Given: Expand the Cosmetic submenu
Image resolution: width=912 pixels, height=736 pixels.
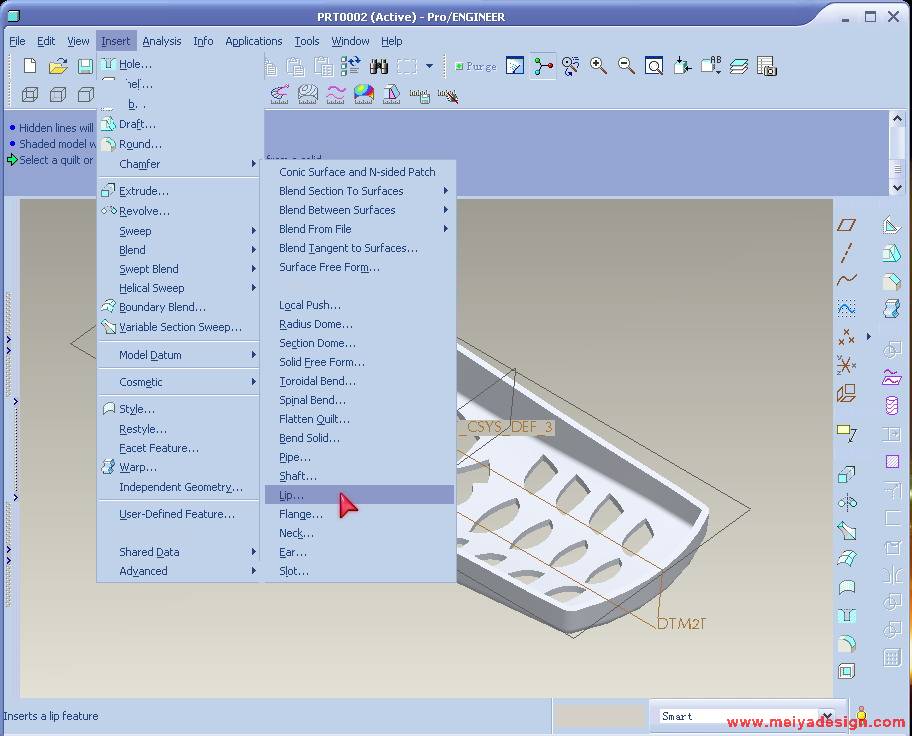Looking at the screenshot, I should coord(179,382).
